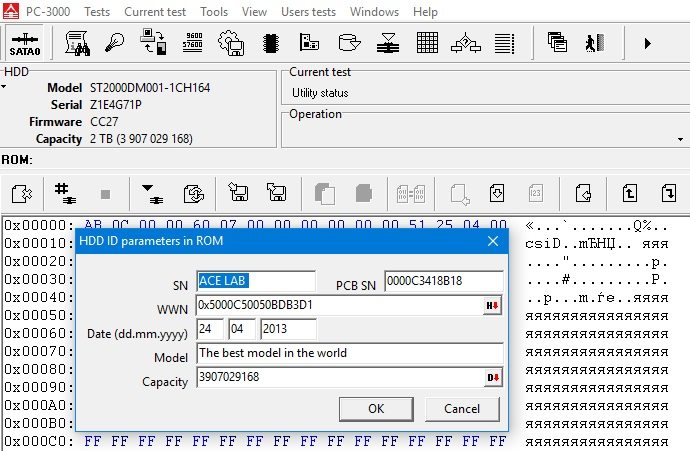Click the day field showing 24

click(210, 329)
